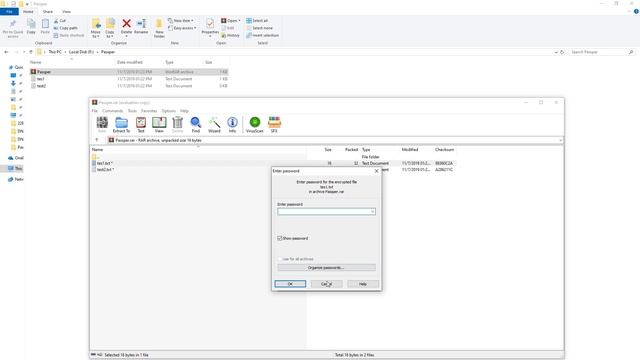640x360 pixels.
Task: Open the WinRAR Help menu
Action: point(184,111)
